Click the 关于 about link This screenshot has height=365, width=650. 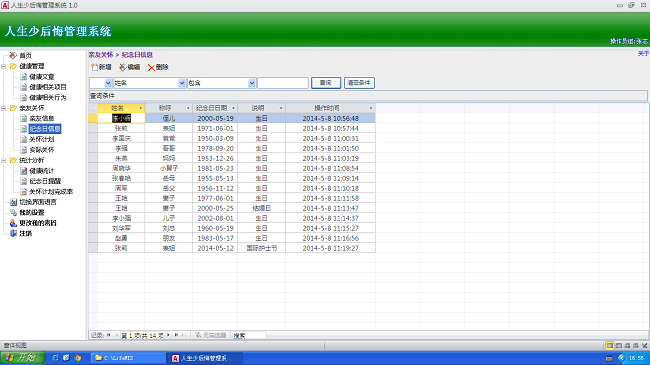(643, 54)
